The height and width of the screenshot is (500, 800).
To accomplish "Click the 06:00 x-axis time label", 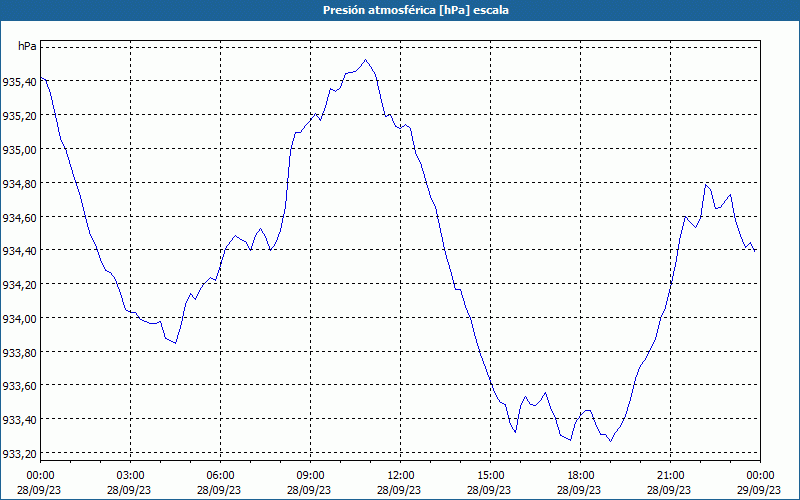I will (x=220, y=476).
